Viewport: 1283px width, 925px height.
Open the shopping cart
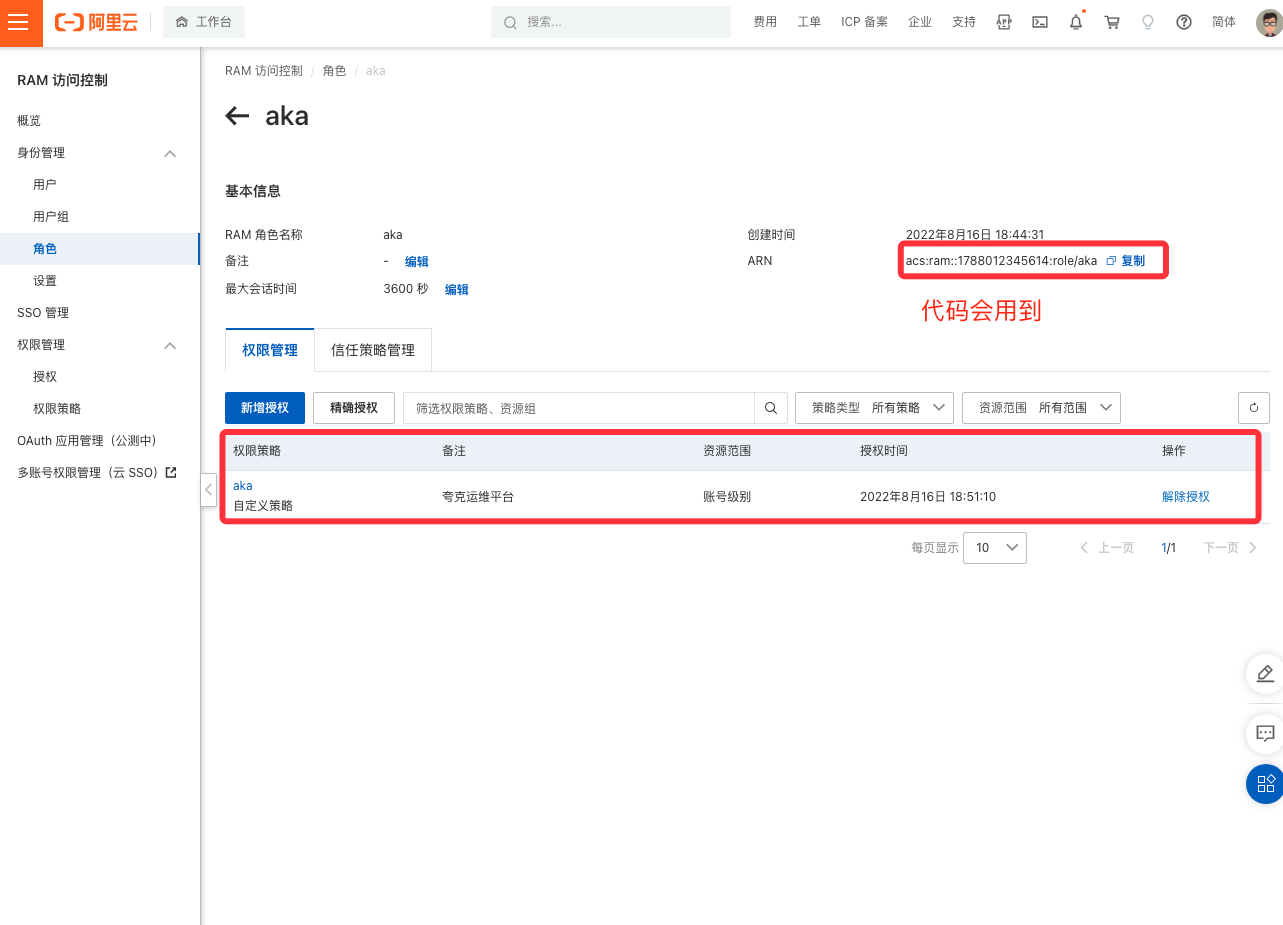[1112, 22]
